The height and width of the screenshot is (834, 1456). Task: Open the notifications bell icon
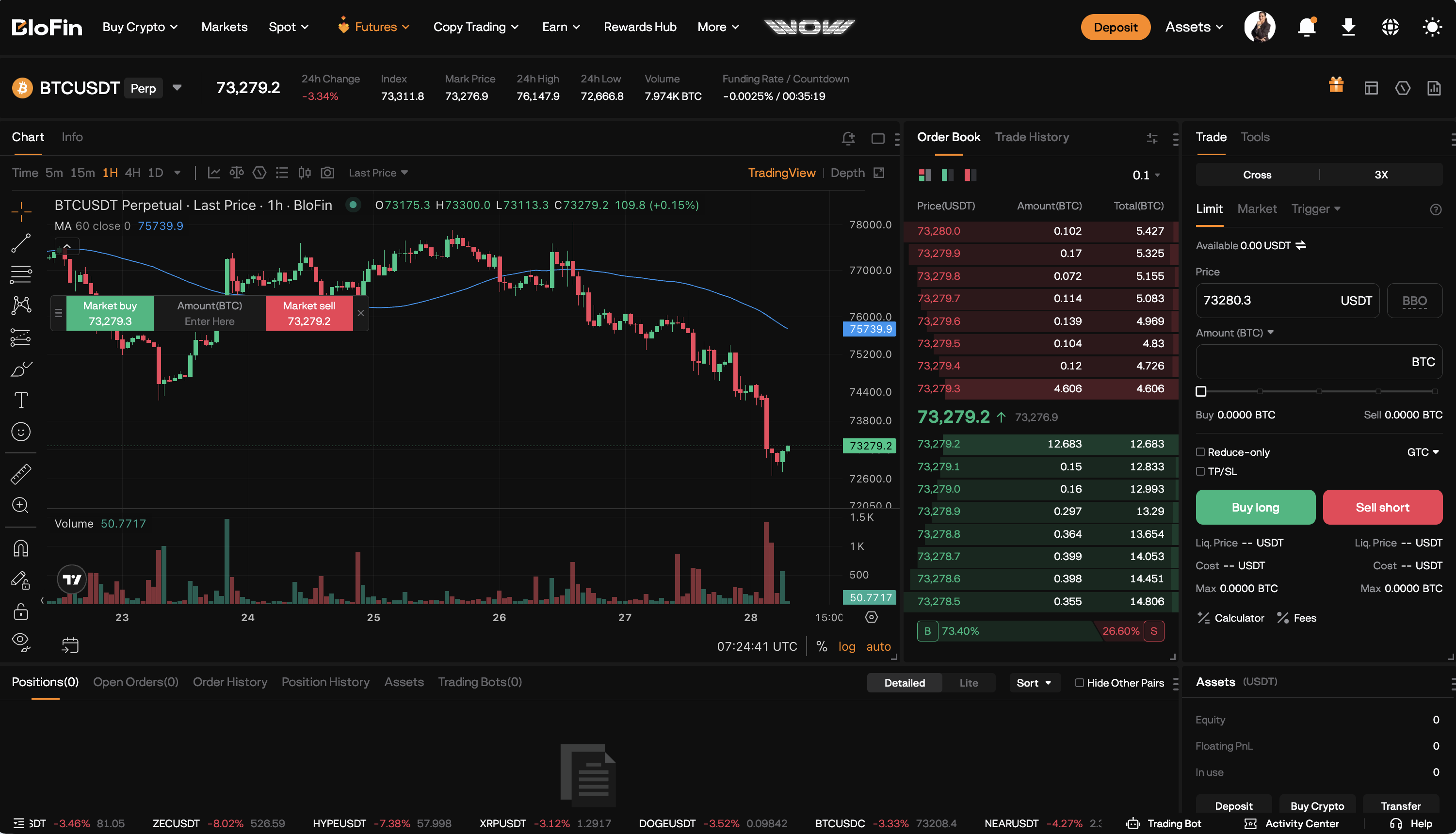1307,27
